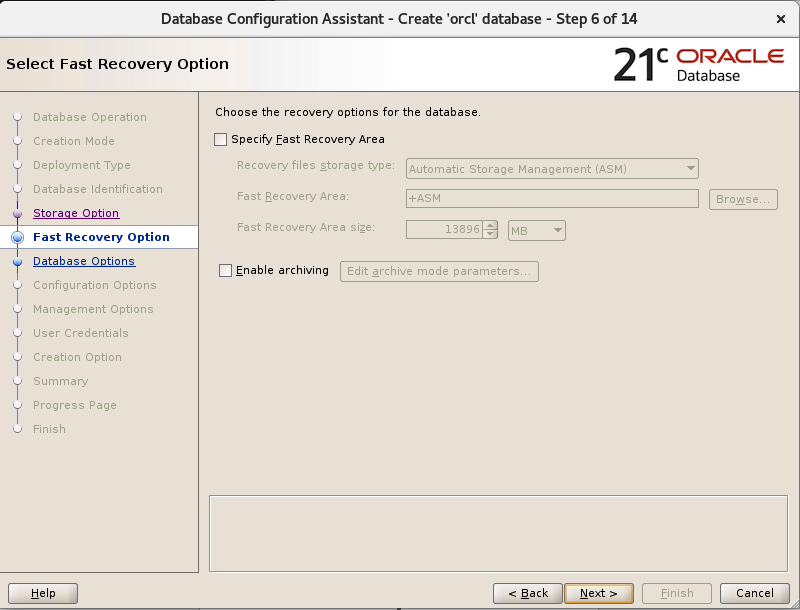Click the Browse button for Fast Recovery Area

(743, 199)
